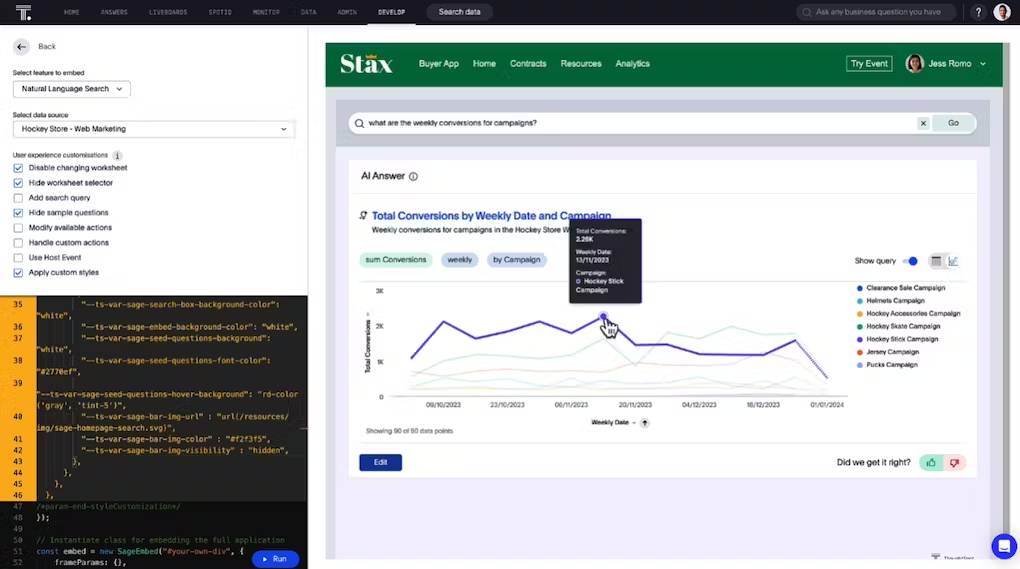Enable Handle custom actions checkbox
Viewport: 1020px width, 569px height.
click(18, 243)
